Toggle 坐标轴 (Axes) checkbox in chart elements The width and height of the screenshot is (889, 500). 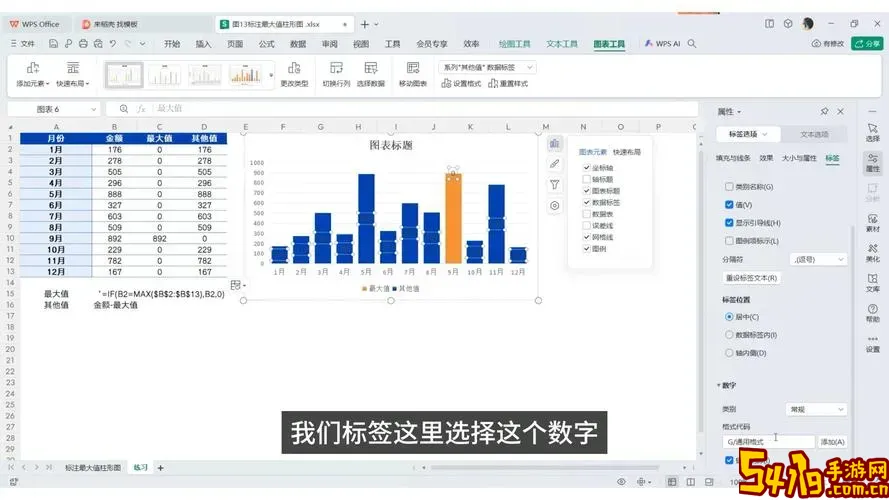587,168
